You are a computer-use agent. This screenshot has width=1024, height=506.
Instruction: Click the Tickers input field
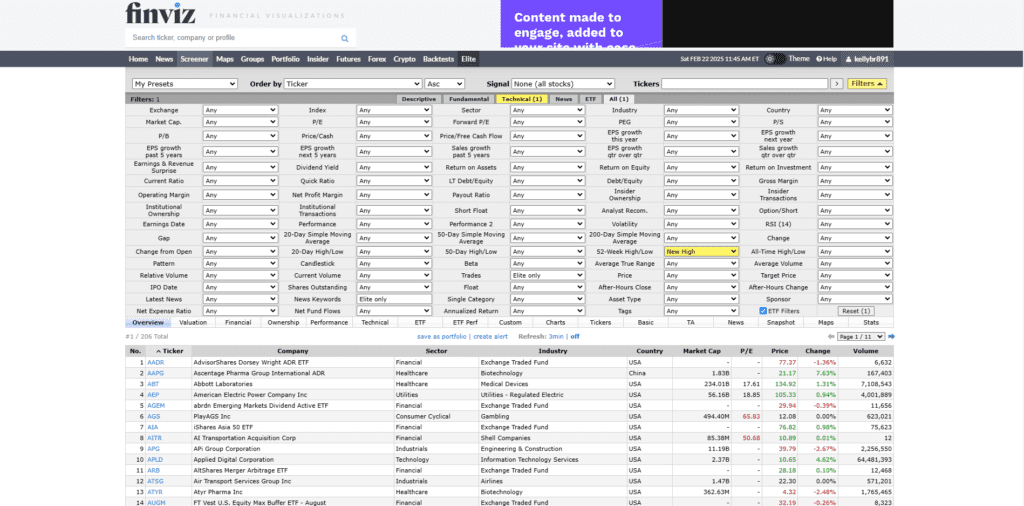pyautogui.click(x=744, y=84)
